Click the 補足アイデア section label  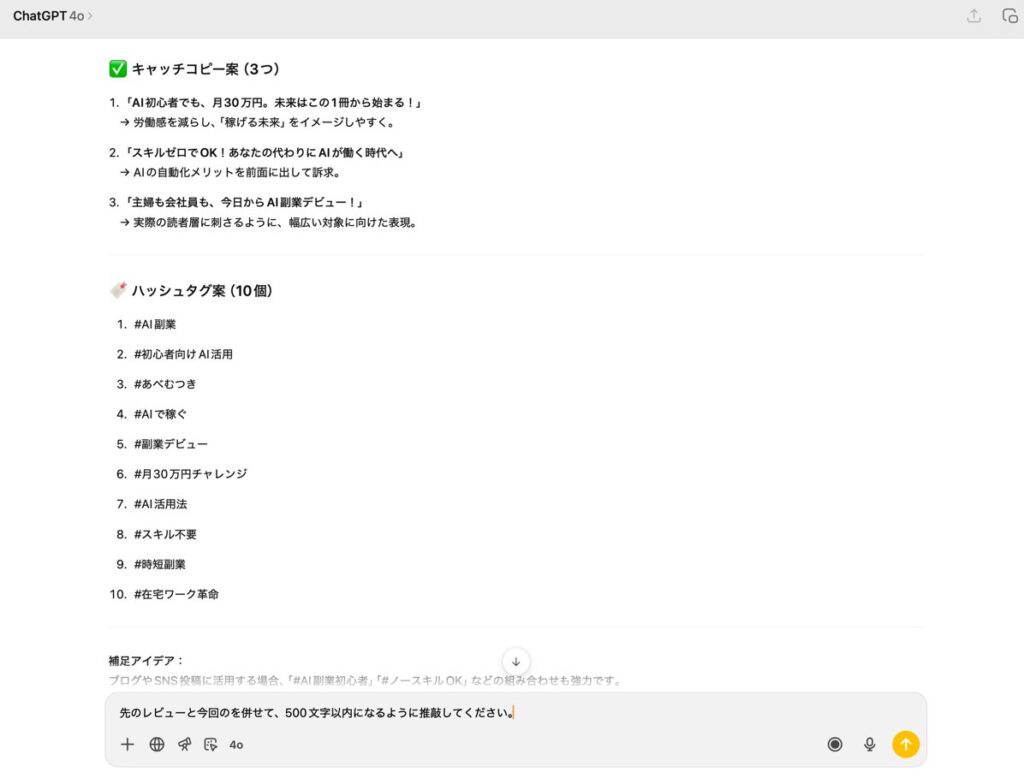(146, 661)
